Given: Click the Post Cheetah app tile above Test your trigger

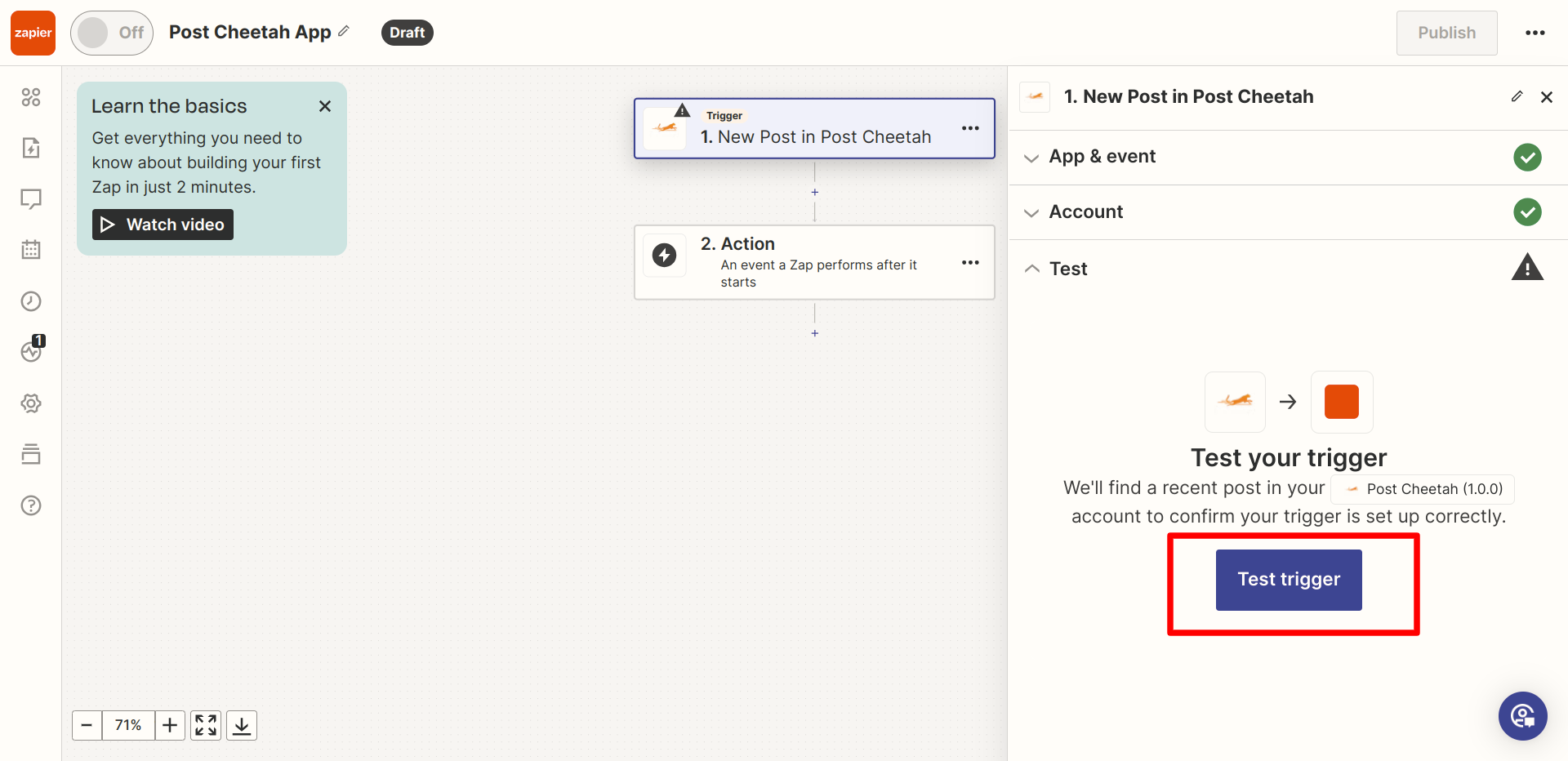Looking at the screenshot, I should pyautogui.click(x=1235, y=402).
